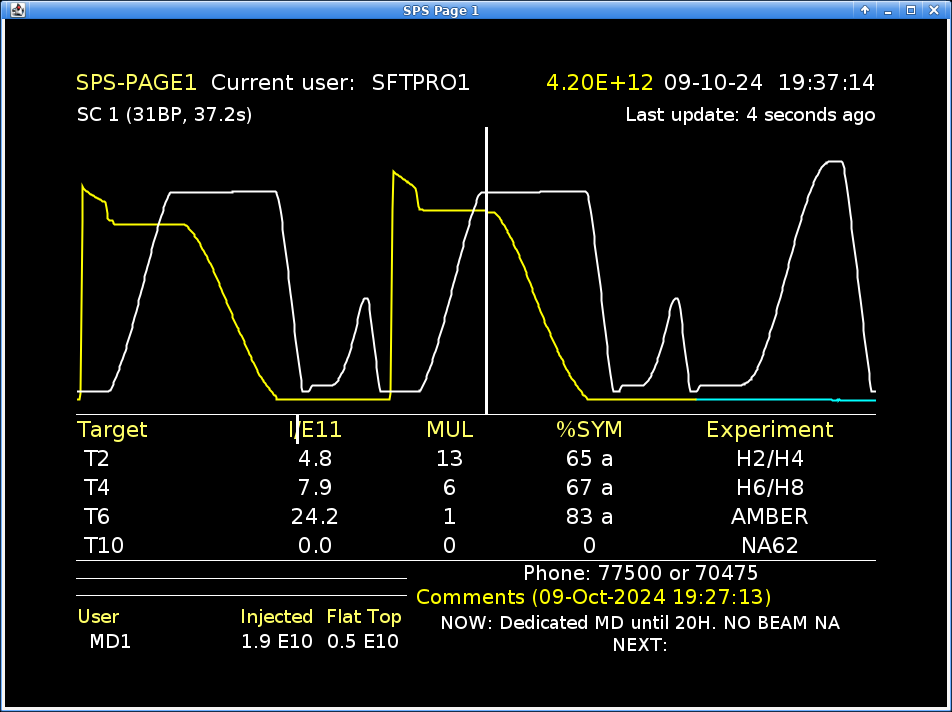Image resolution: width=952 pixels, height=712 pixels.
Task: Click the %SYM column header
Action: 589,430
